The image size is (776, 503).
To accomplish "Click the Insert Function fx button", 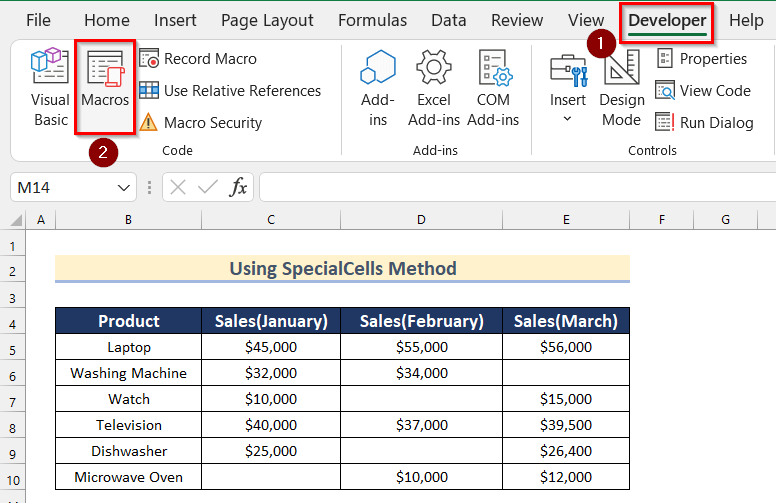I will (239, 187).
